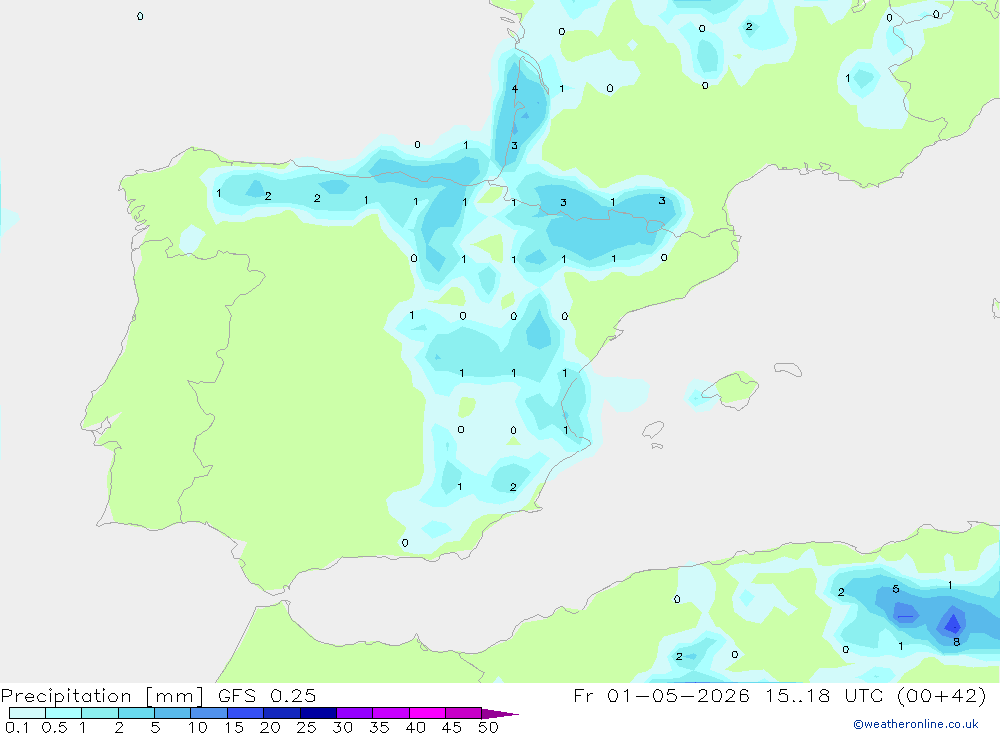This screenshot has height=733, width=1000.
Task: Pick the legend swatch between 15 and 20
Action: pyautogui.click(x=245, y=713)
